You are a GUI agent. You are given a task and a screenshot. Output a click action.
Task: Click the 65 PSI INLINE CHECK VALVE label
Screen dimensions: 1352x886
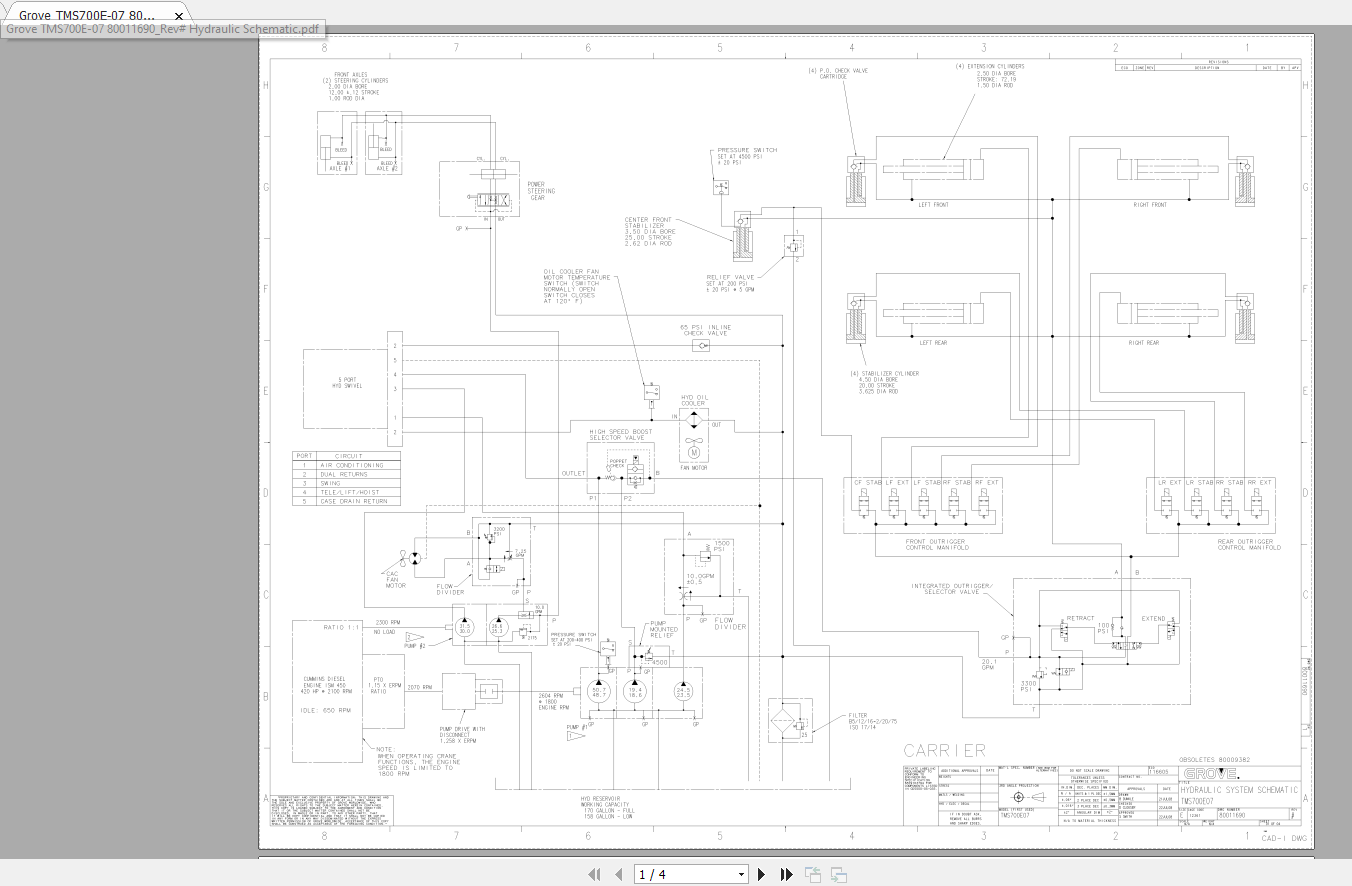706,330
